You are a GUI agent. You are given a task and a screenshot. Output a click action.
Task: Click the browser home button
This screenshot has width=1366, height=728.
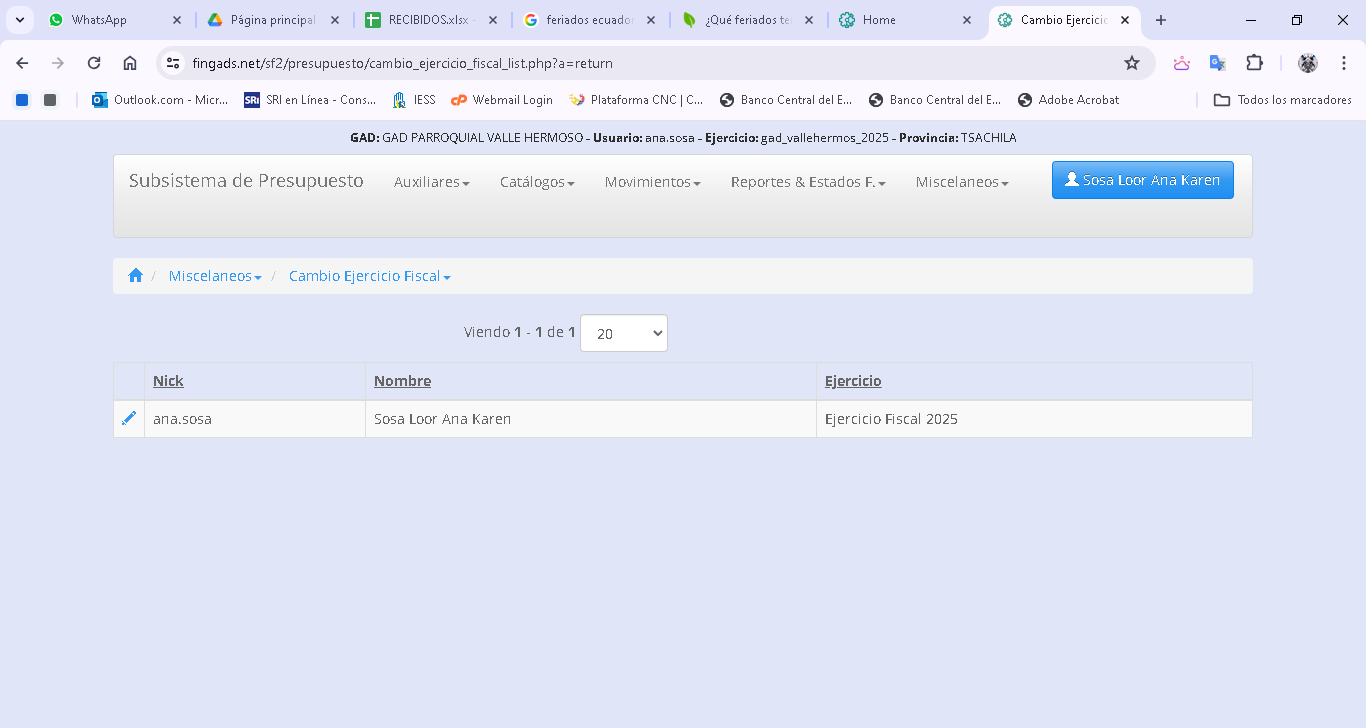coord(130,63)
